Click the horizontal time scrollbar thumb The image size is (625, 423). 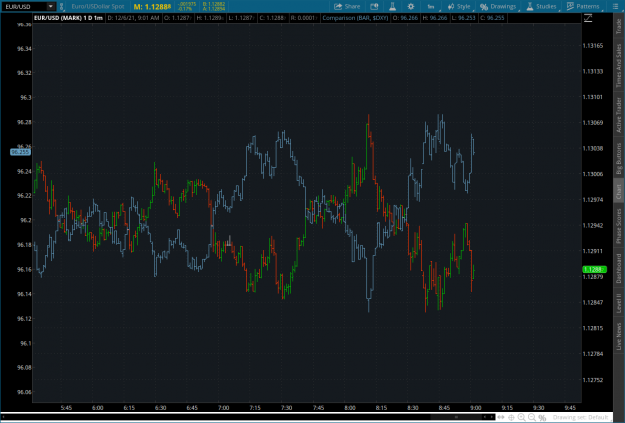pos(456,417)
